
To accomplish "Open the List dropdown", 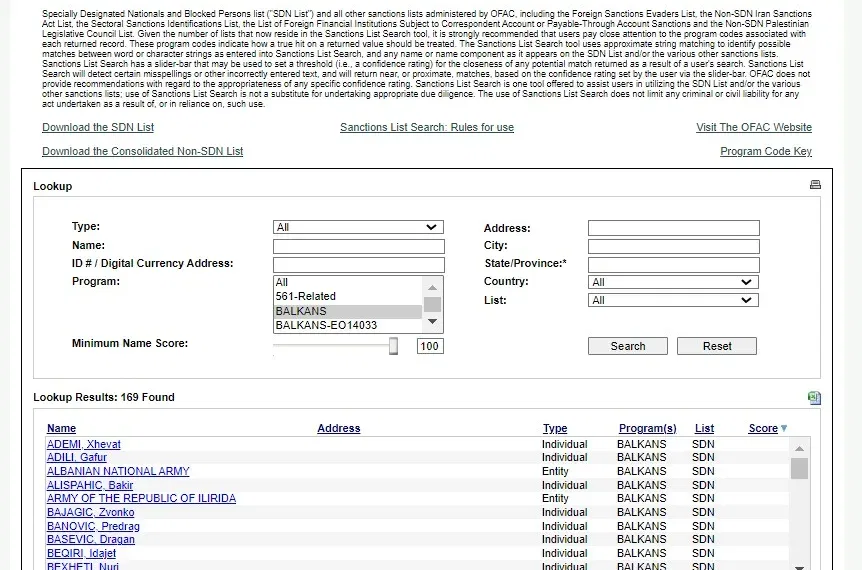I will [x=674, y=300].
